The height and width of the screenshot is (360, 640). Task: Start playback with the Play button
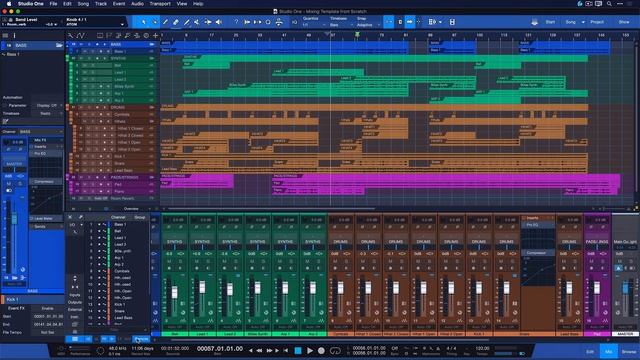[x=310, y=351]
